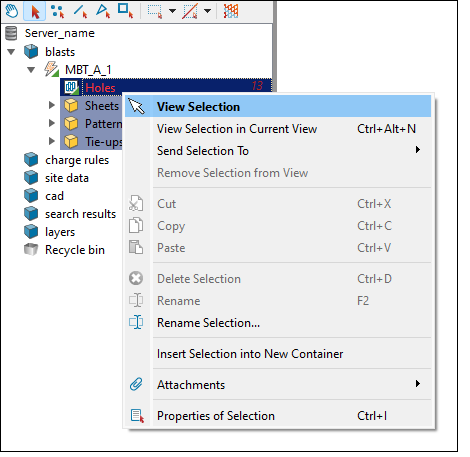470x457 pixels.
Task: Collapse the MBT_A_1 blast node
Action: (x=31, y=70)
